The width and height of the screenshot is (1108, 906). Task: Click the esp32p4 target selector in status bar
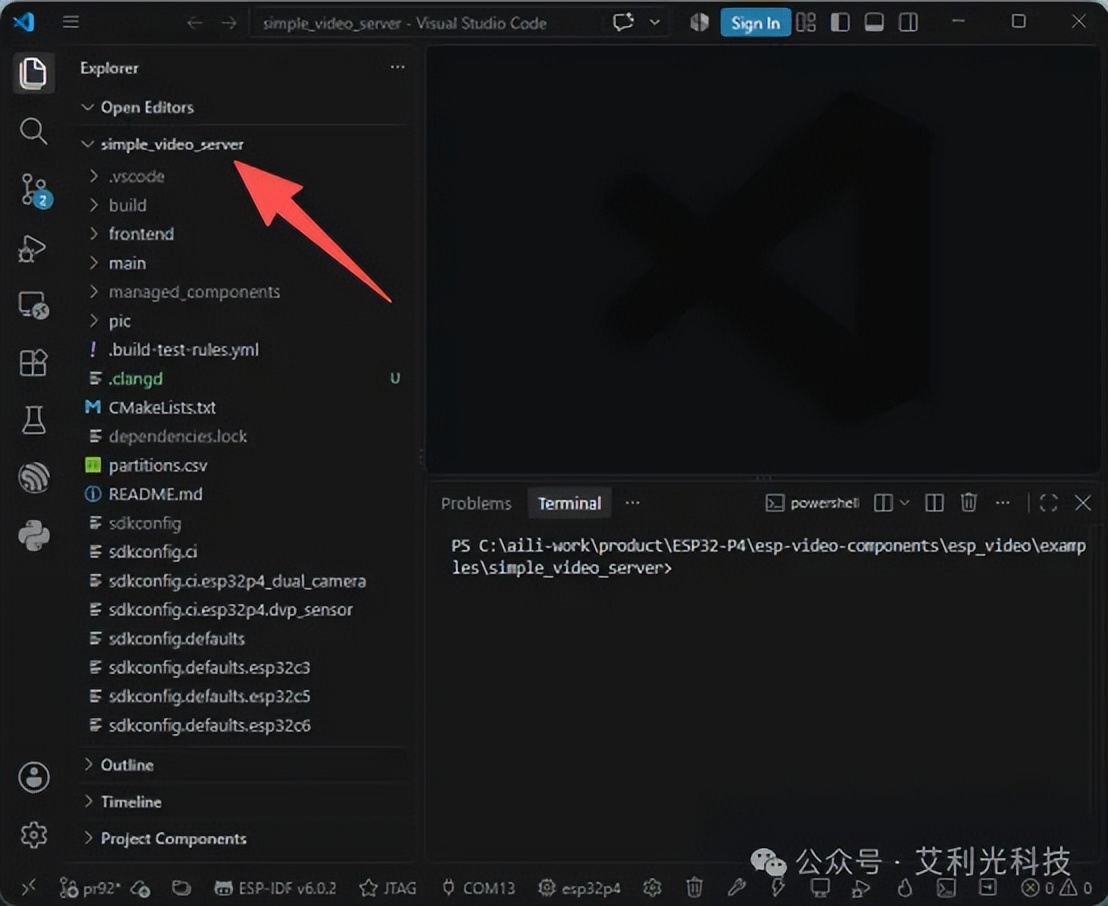pyautogui.click(x=579, y=888)
